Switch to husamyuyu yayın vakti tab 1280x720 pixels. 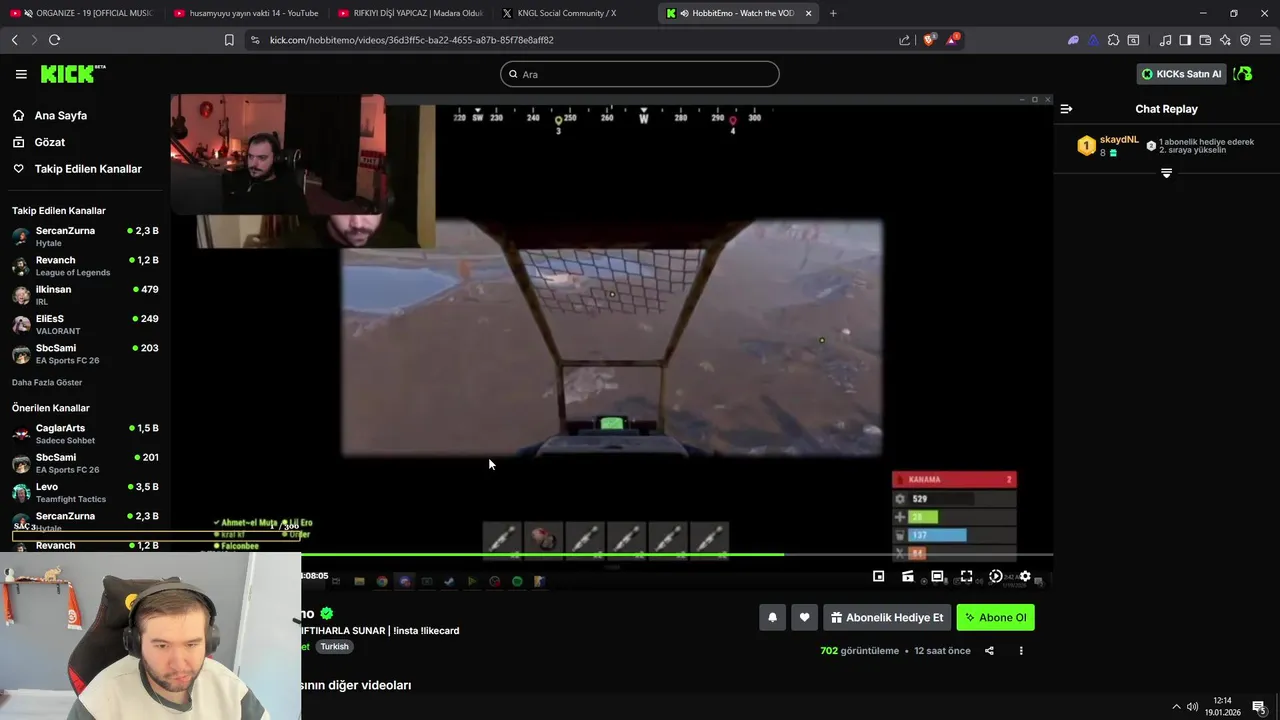pyautogui.click(x=246, y=13)
